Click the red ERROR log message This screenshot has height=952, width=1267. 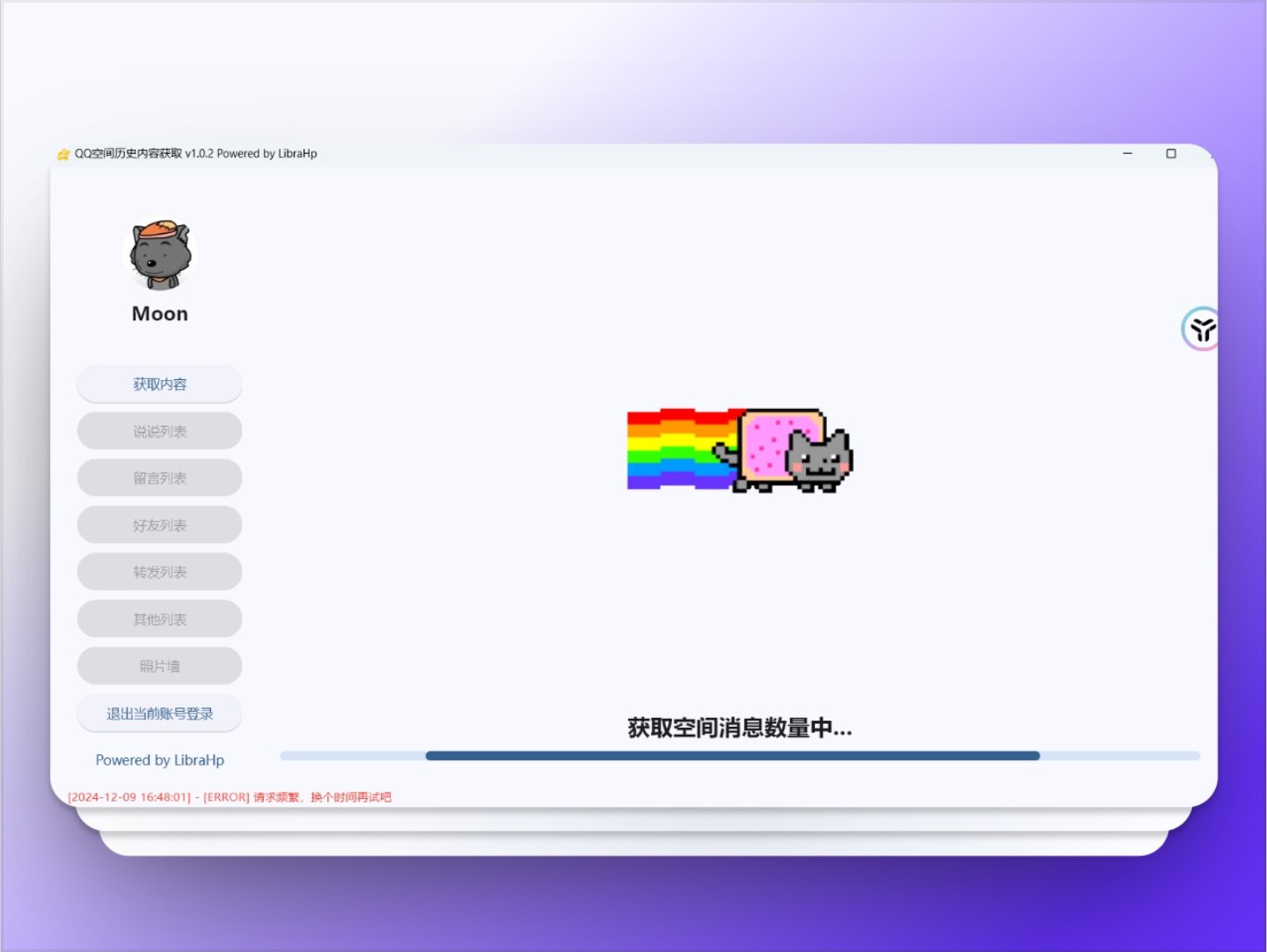230,797
